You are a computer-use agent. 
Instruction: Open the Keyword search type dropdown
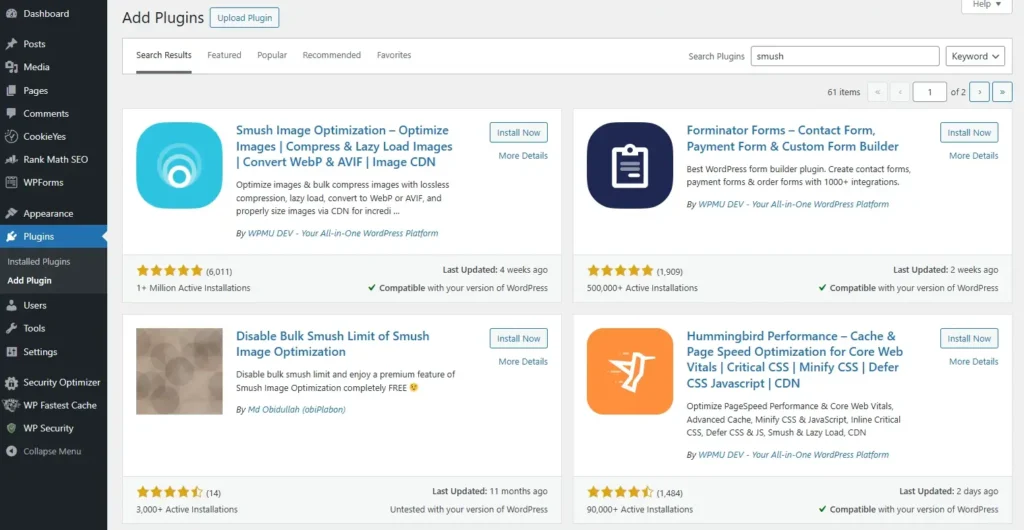[975, 56]
